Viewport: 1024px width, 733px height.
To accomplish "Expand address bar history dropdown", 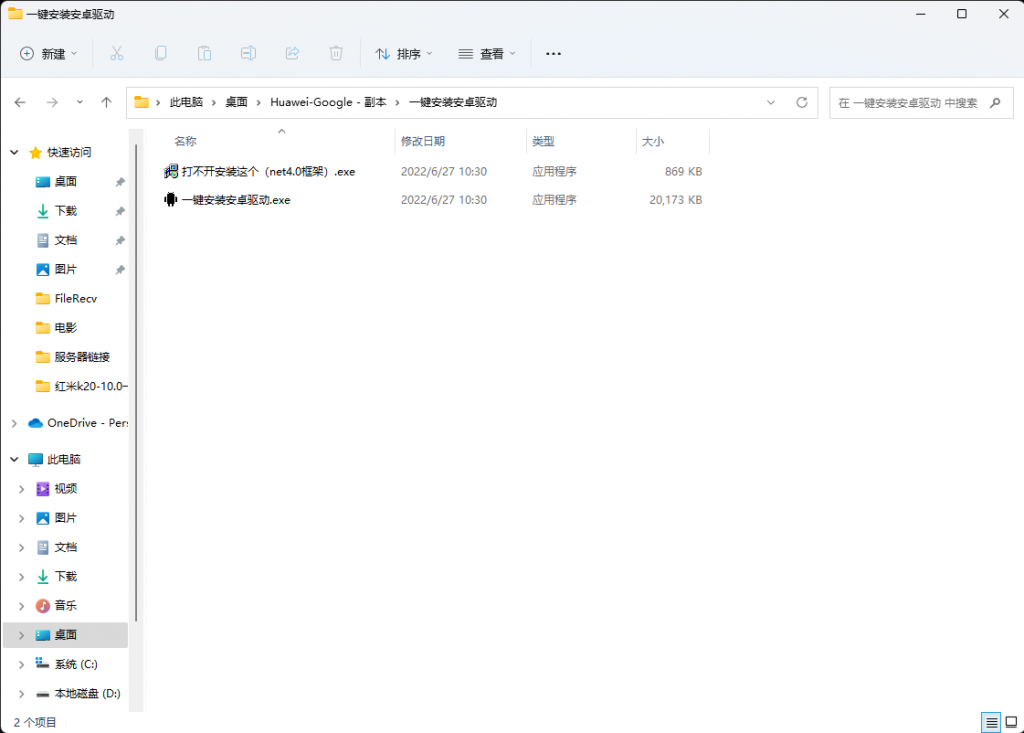I will click(771, 103).
